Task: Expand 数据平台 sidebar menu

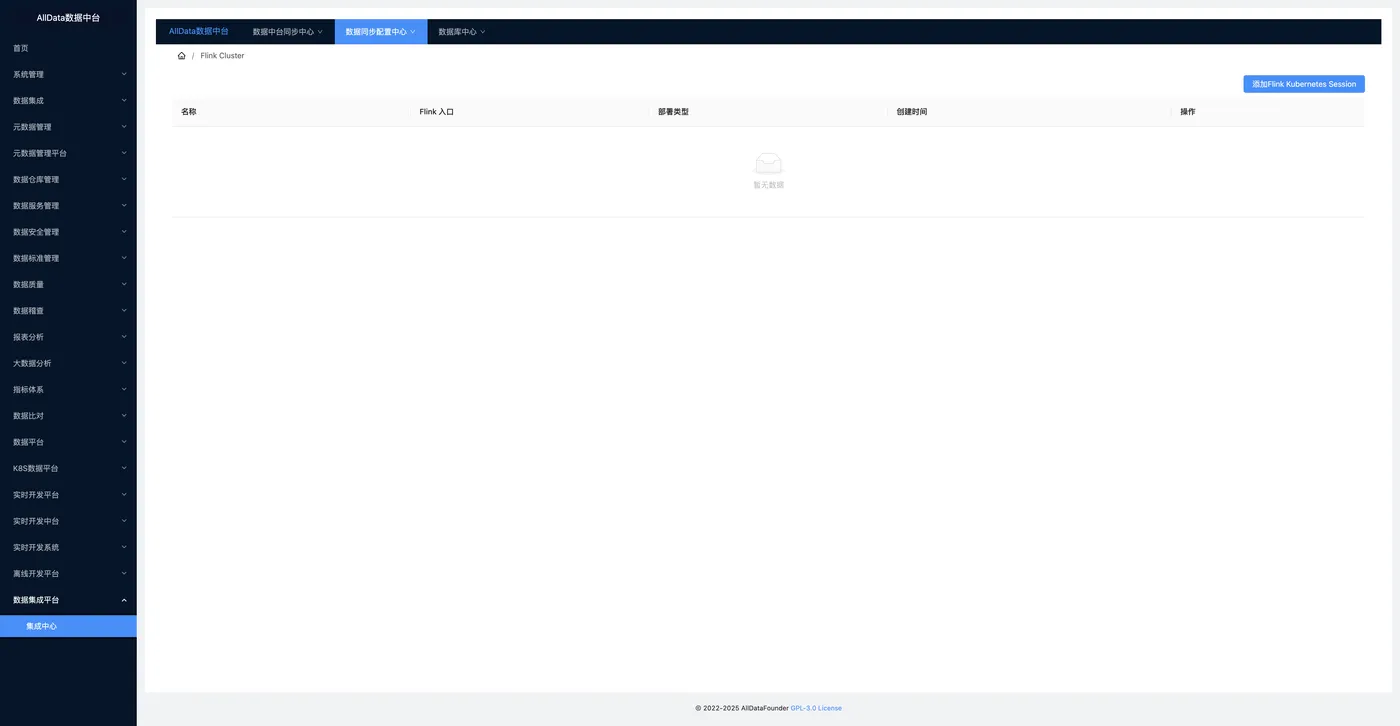Action: tap(68, 442)
